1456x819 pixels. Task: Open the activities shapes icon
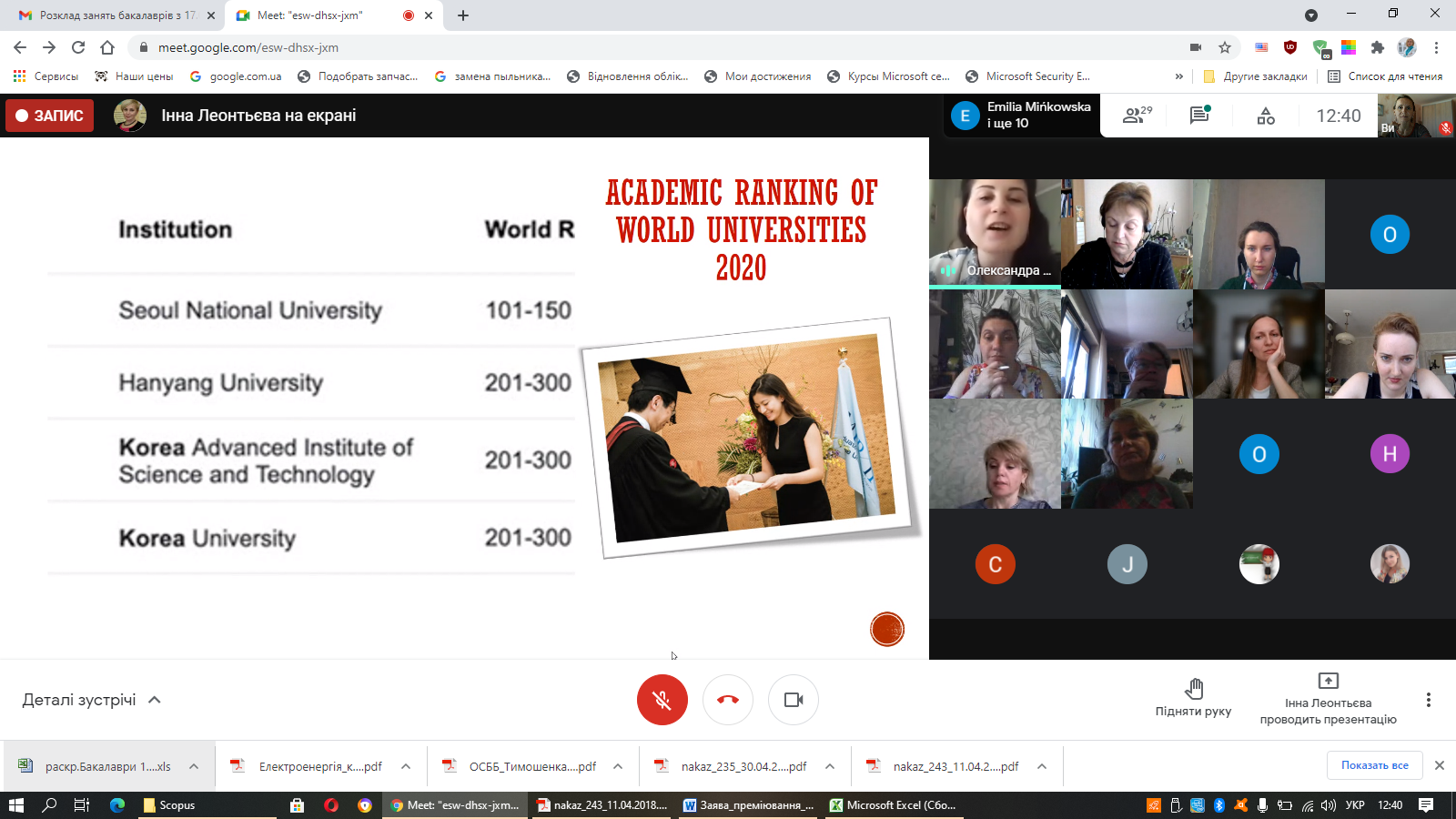(1266, 116)
